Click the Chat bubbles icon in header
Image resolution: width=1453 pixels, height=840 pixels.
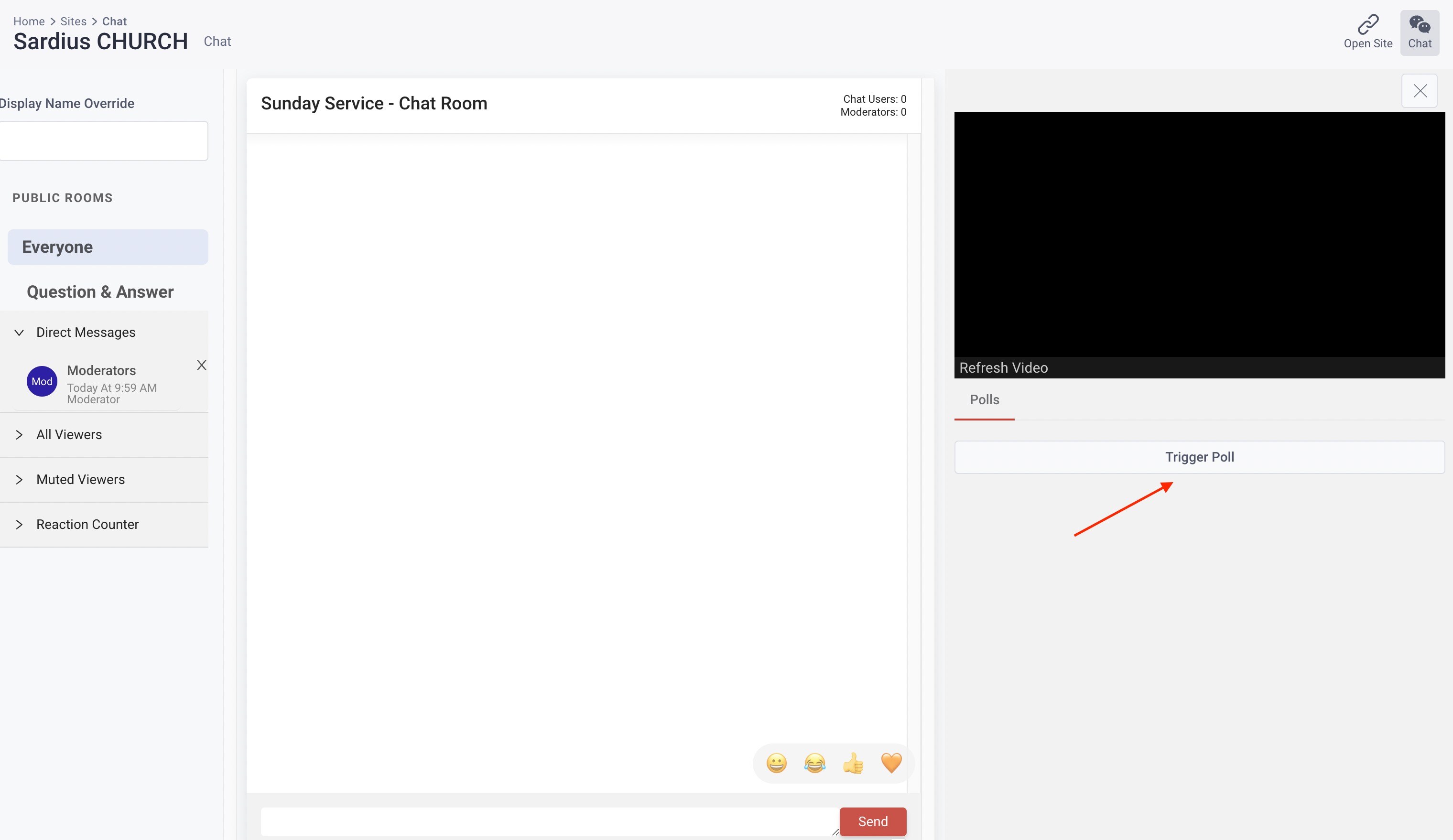(x=1419, y=25)
